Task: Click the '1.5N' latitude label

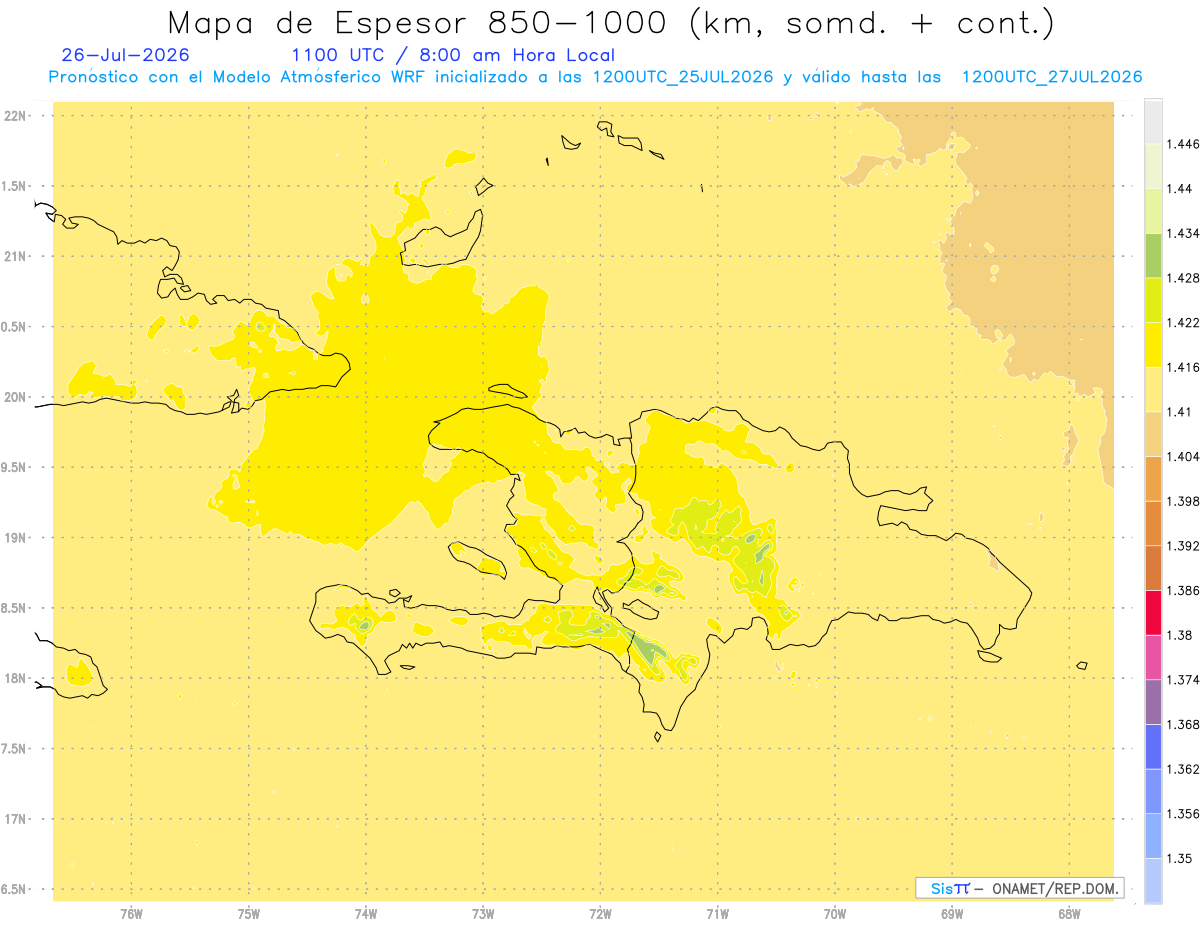Action: coord(14,186)
